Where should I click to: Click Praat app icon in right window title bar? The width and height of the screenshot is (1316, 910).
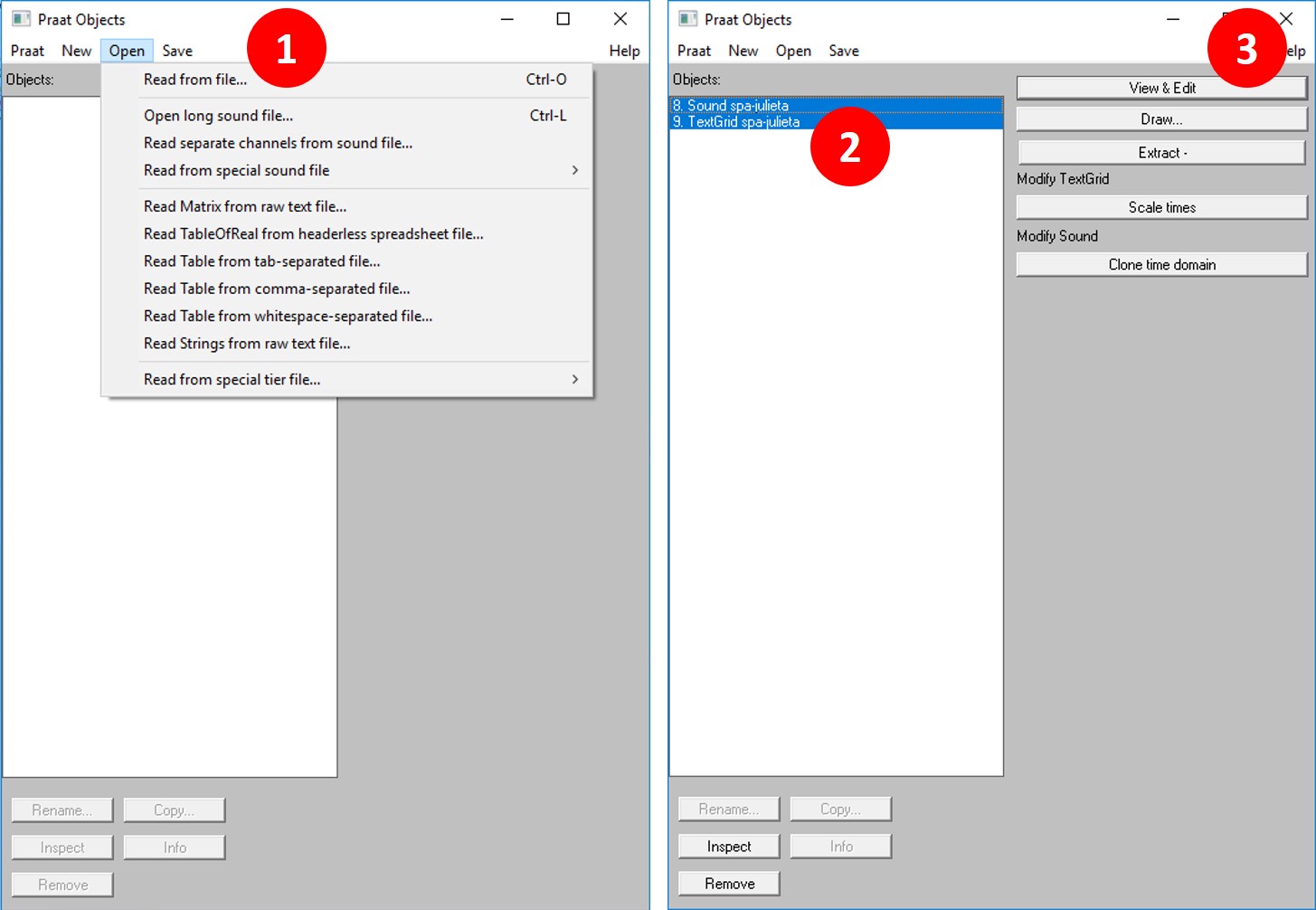(x=688, y=19)
